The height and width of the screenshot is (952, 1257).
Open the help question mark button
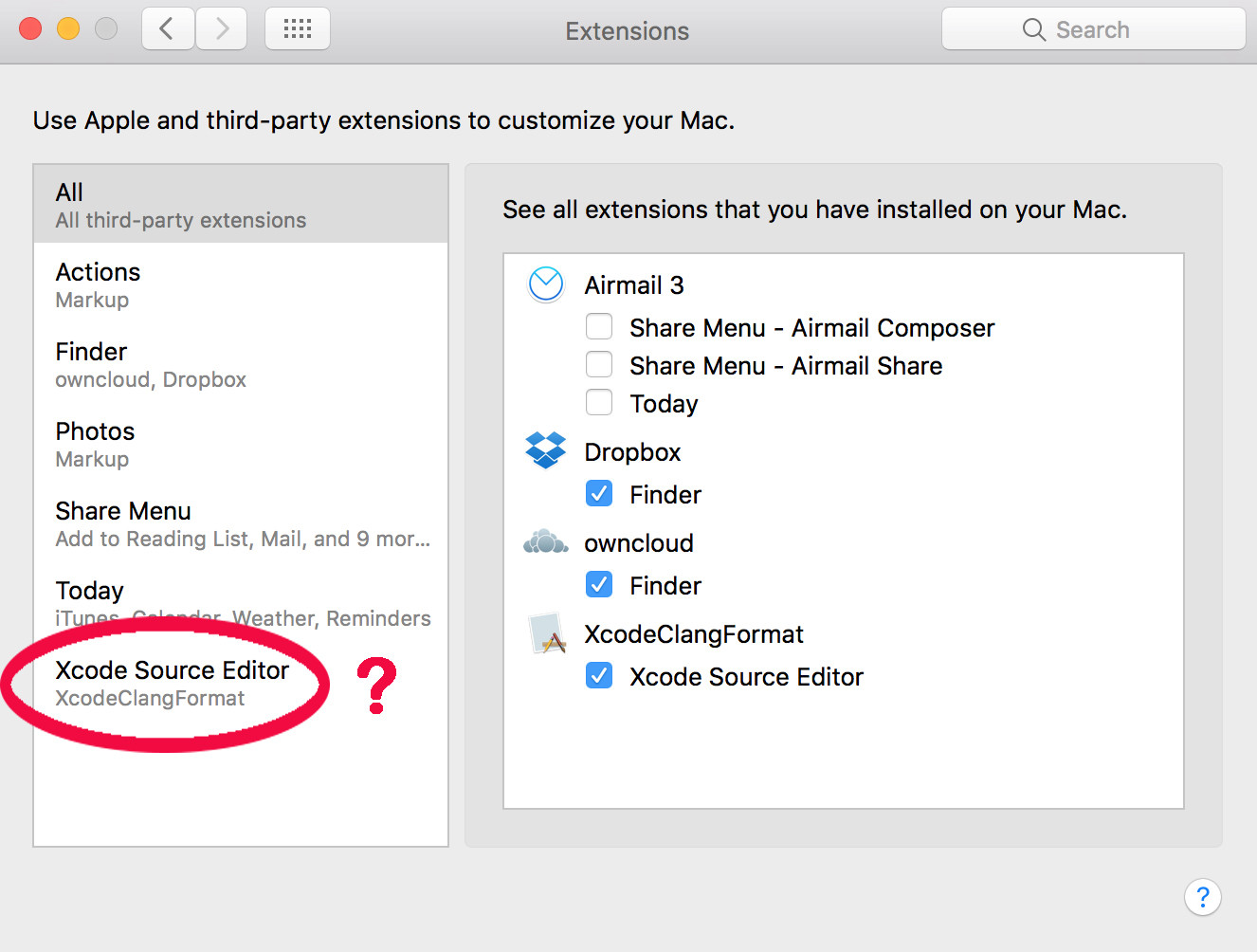pyautogui.click(x=1202, y=897)
